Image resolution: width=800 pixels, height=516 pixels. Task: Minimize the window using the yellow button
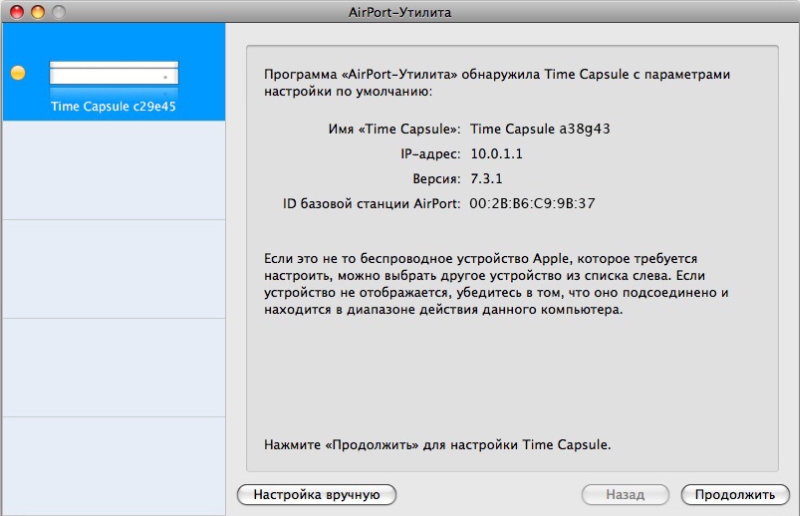[38, 11]
